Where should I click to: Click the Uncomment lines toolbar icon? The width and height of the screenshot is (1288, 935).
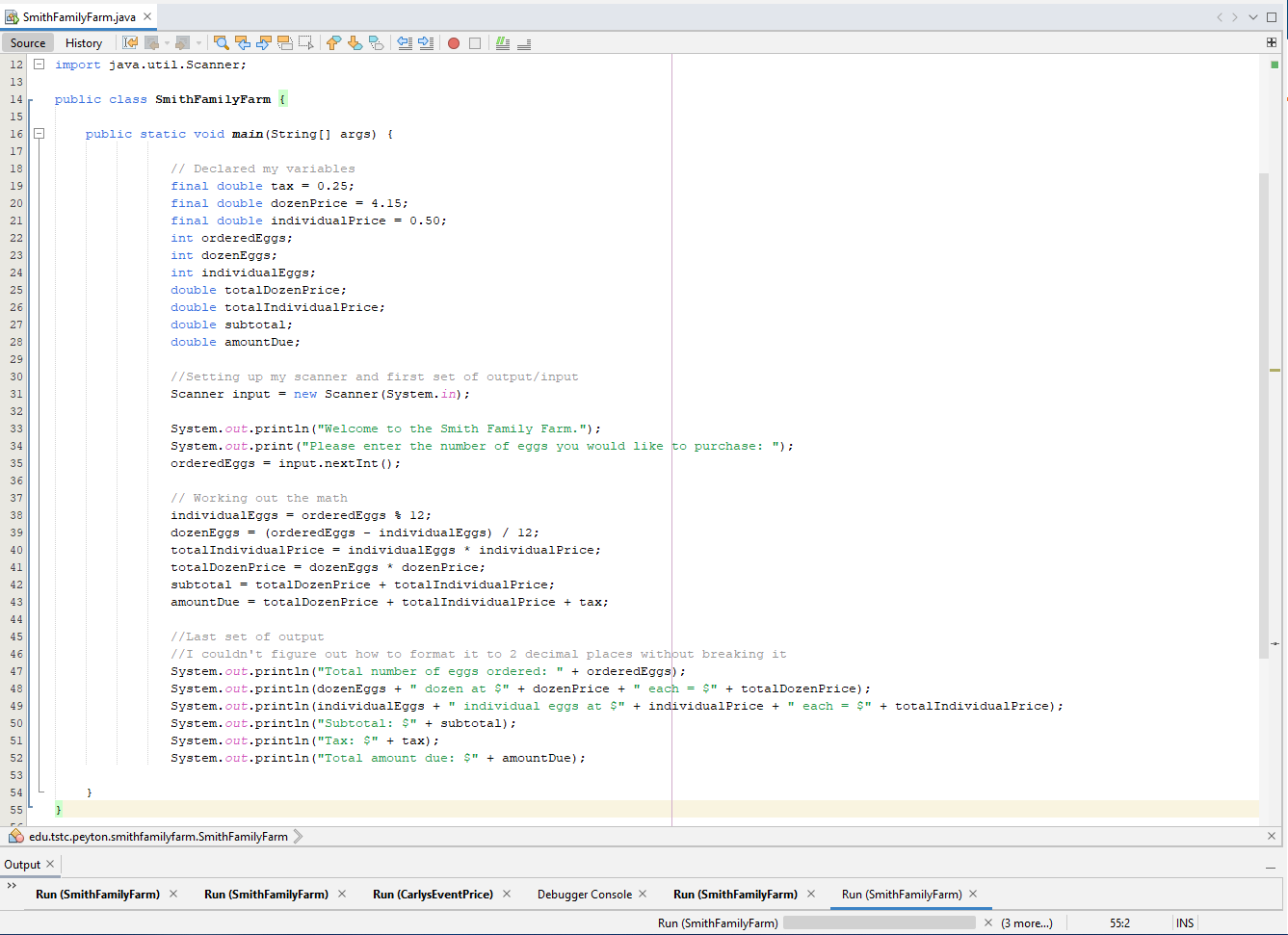(524, 43)
